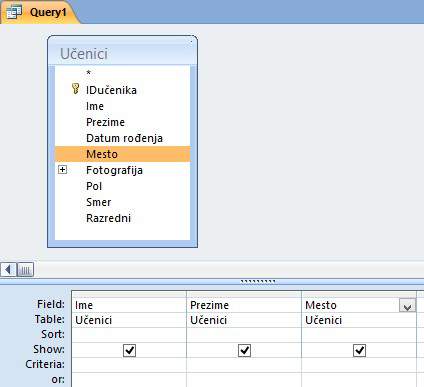Screen dimensions: 424x387
Task: Click the horizontal scrollbar thumb
Action: (x=25, y=269)
